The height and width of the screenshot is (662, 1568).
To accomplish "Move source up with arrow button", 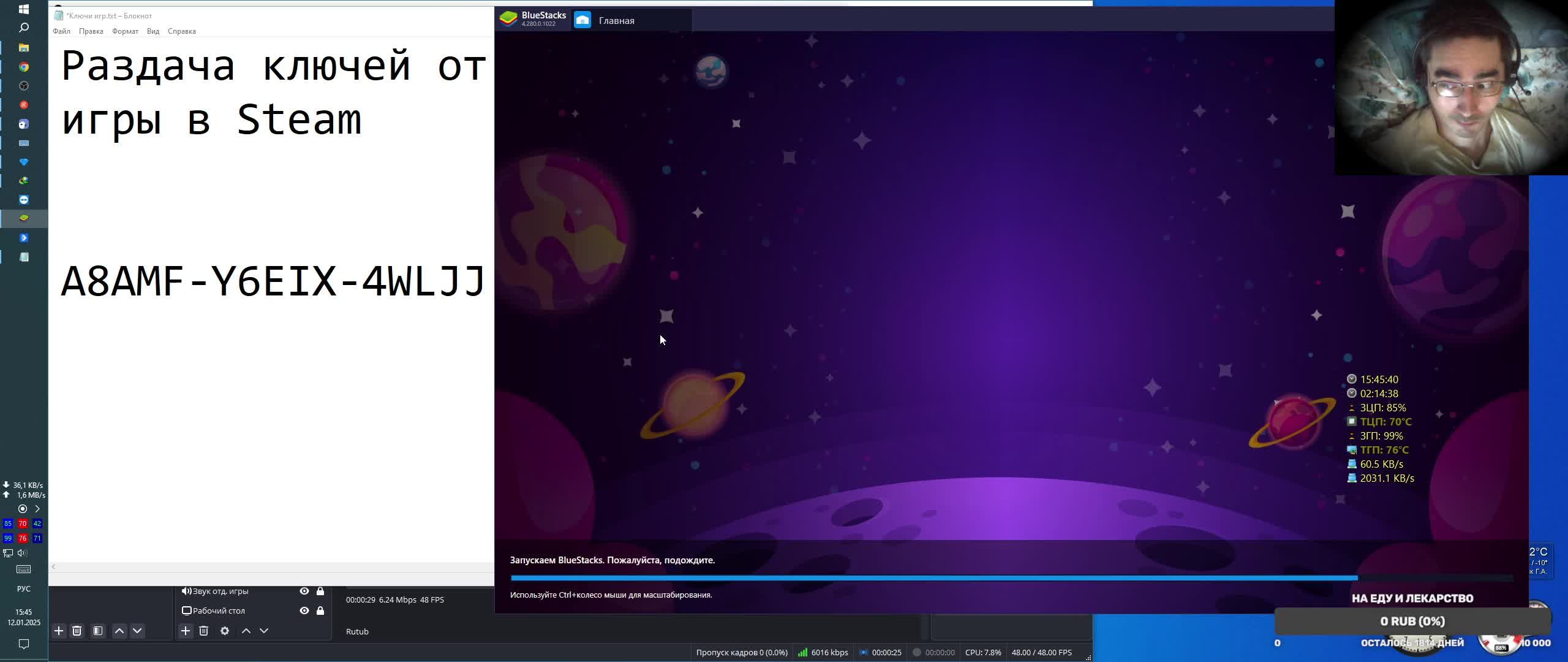I will point(246,631).
